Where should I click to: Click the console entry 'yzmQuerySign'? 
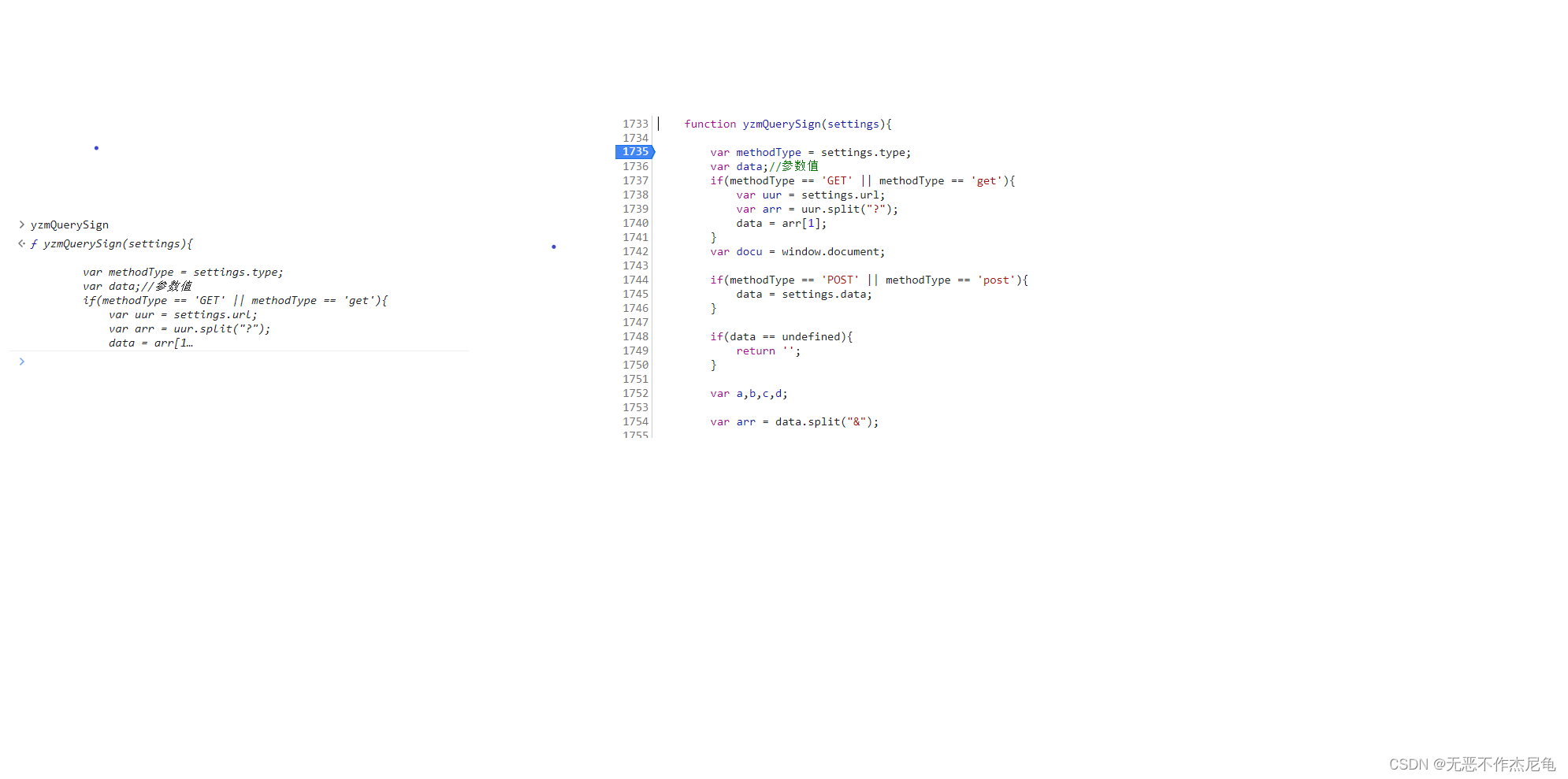[x=69, y=224]
